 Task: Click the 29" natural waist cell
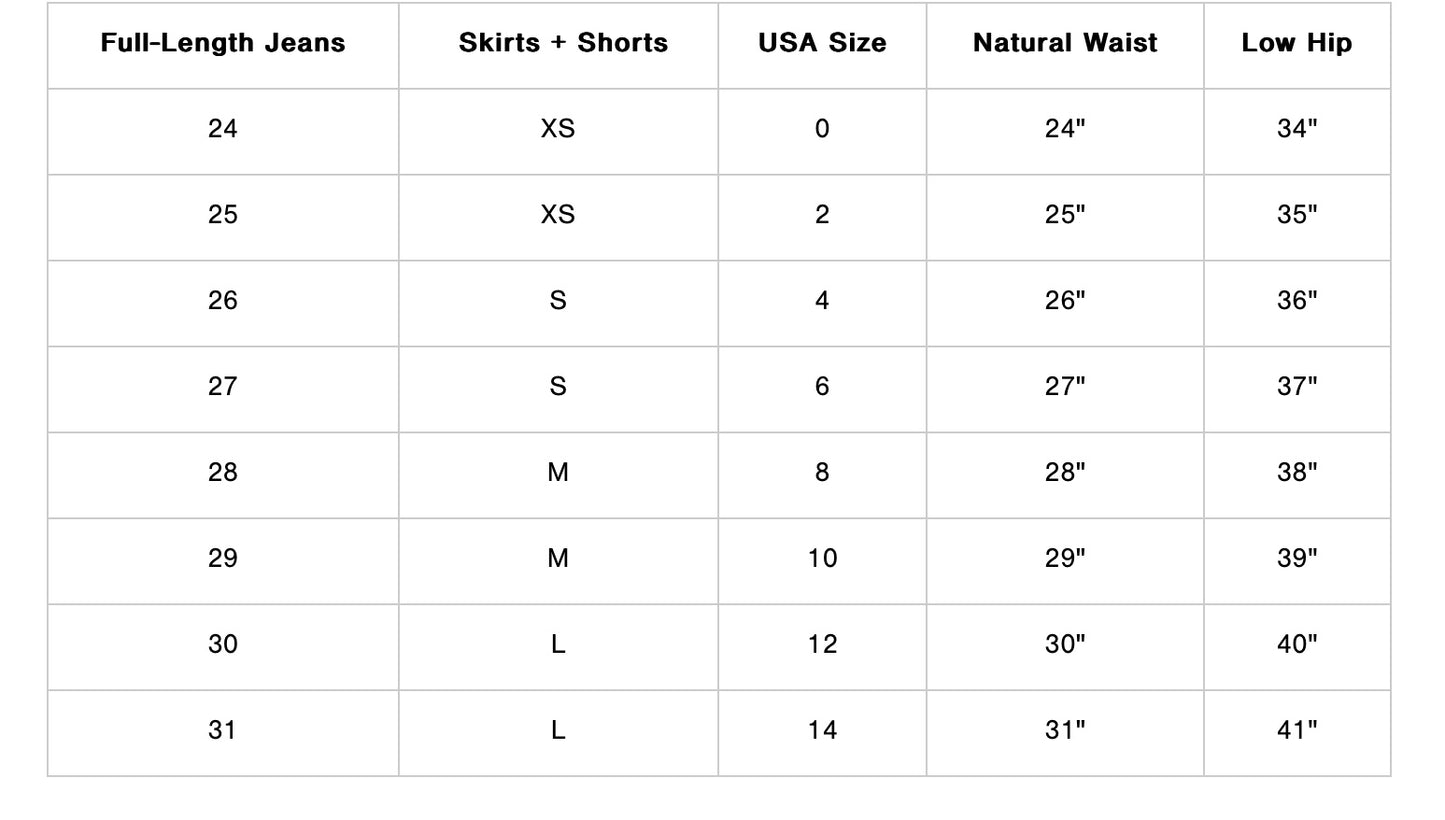[x=1065, y=559]
